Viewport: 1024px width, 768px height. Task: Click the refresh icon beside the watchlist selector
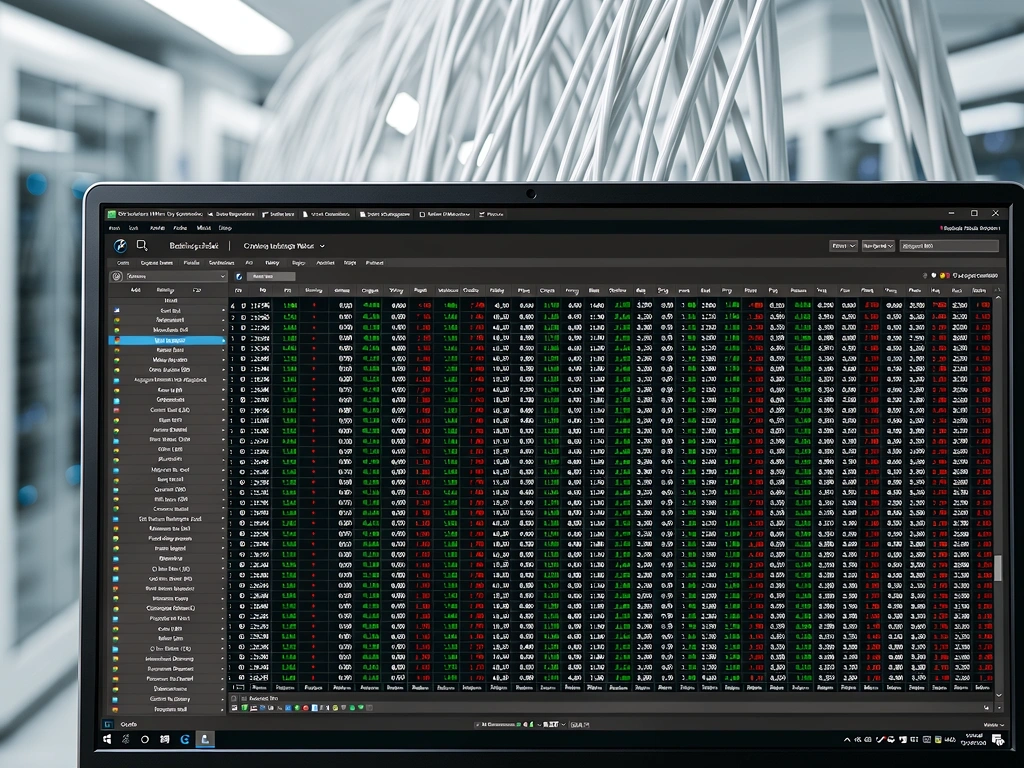pos(238,276)
